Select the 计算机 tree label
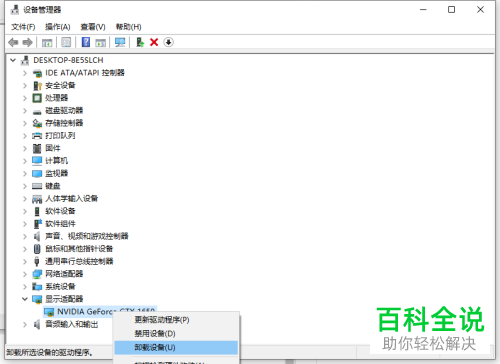Viewport: 500px width, 364px height. (57, 161)
